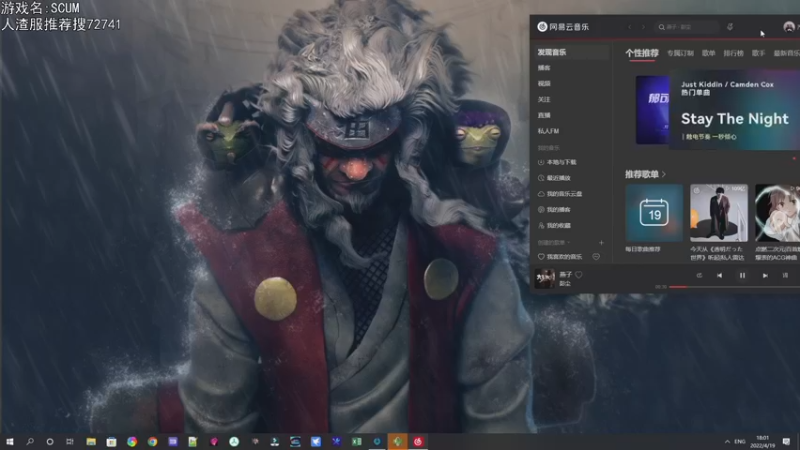Open File Explorer from the taskbar
The image size is (800, 450).
[x=91, y=441]
